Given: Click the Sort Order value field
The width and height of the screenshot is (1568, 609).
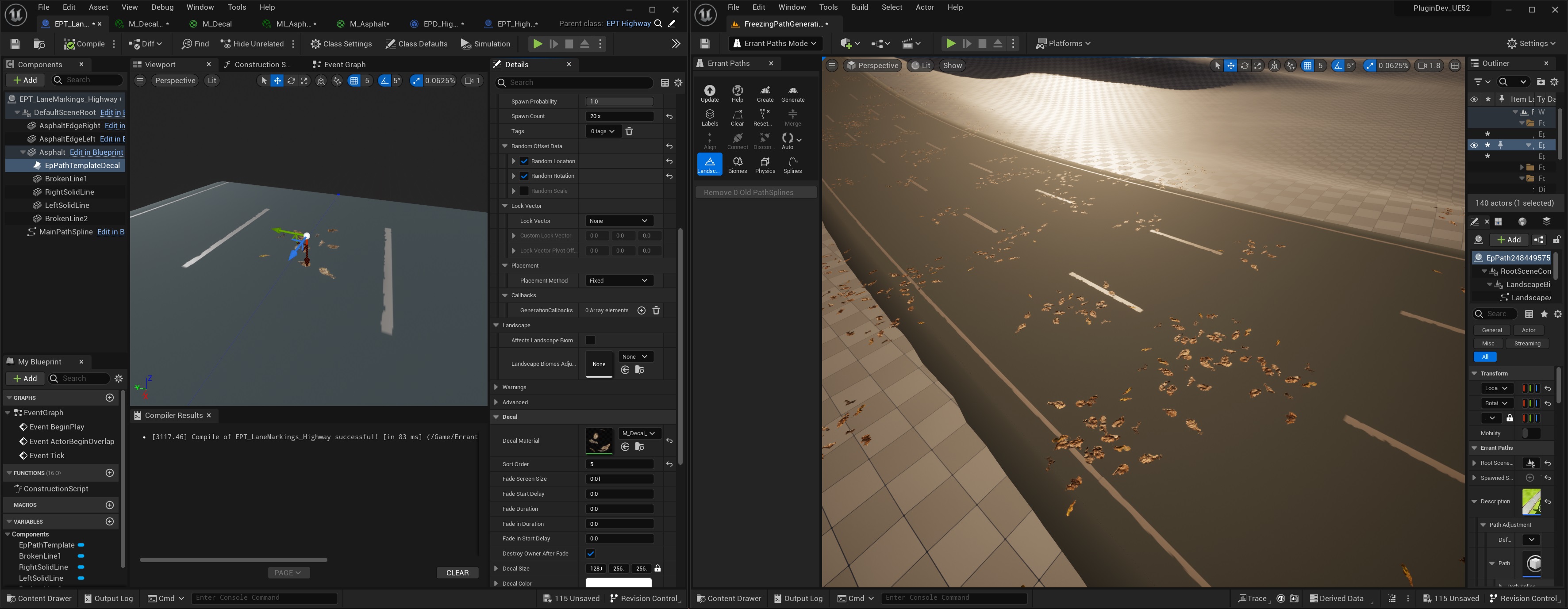Looking at the screenshot, I should [619, 464].
